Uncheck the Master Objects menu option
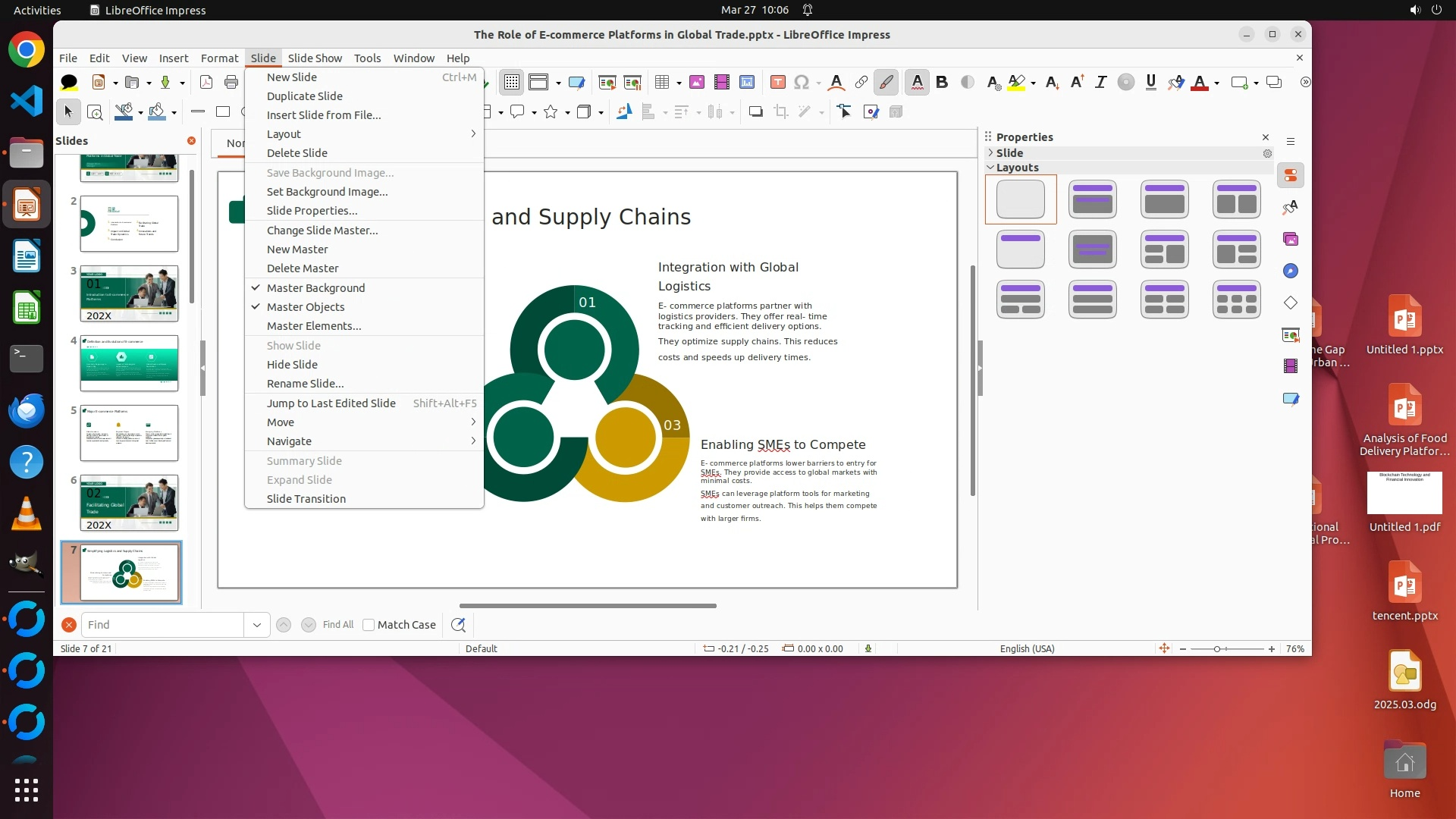 click(305, 307)
